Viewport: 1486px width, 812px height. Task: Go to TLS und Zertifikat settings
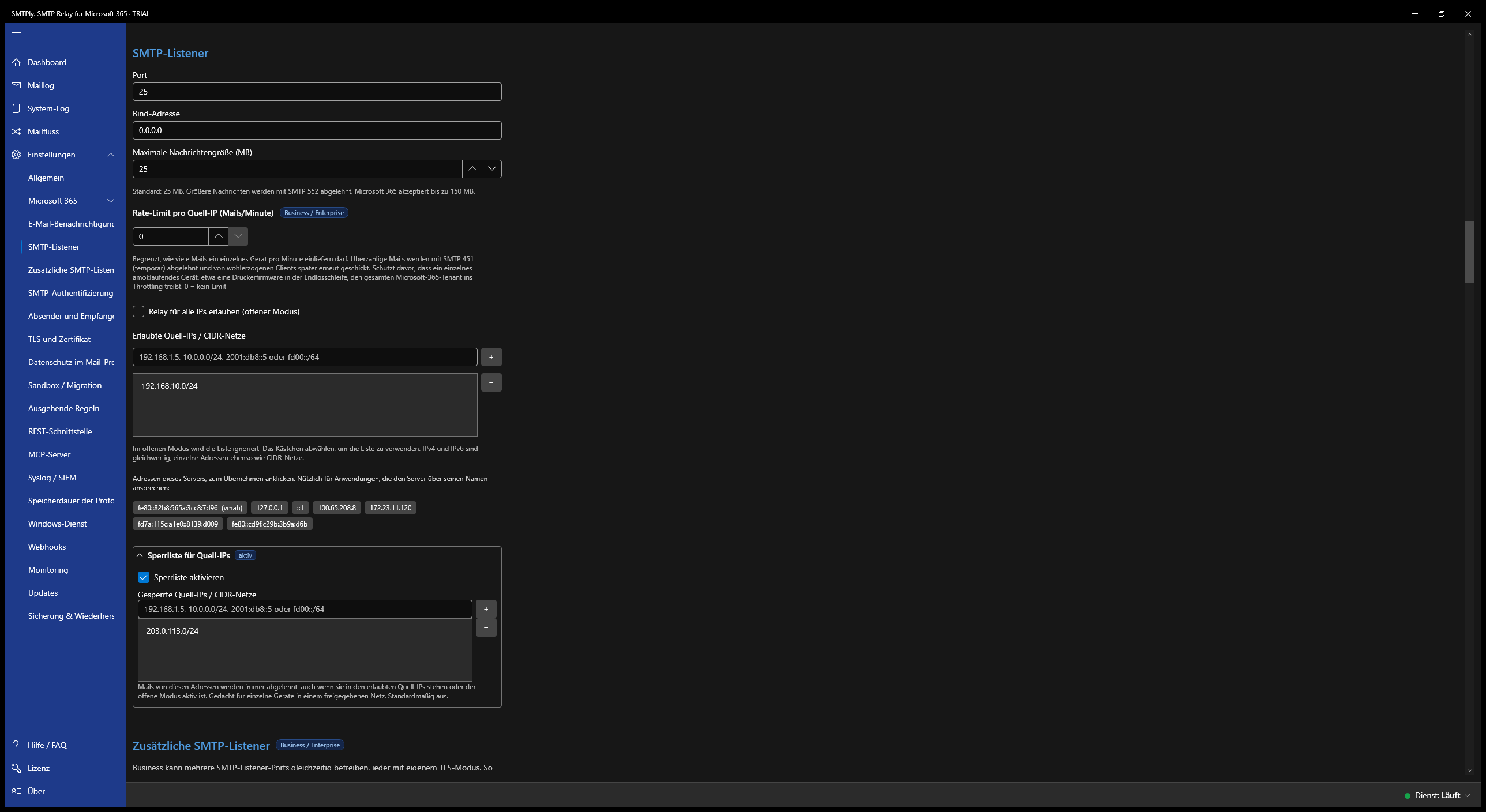tap(59, 339)
